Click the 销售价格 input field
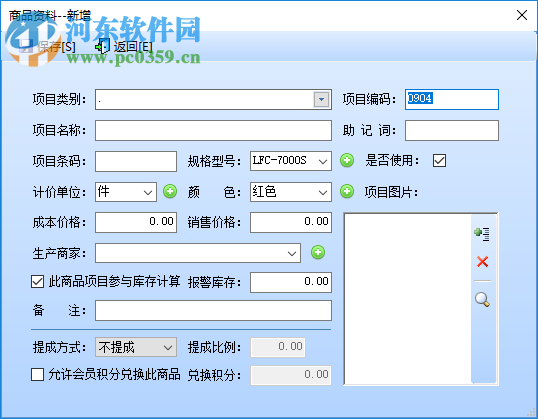The height and width of the screenshot is (419, 538). (291, 222)
